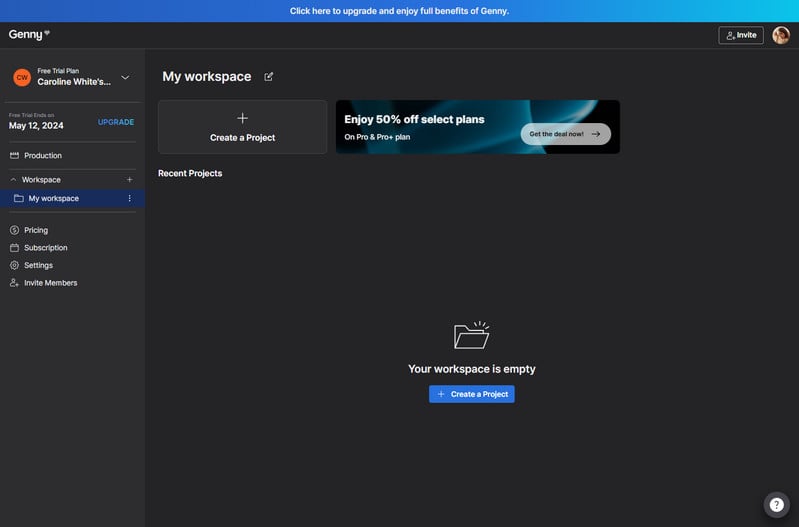799x527 pixels.
Task: Click blue Create a Project button
Action: pyautogui.click(x=471, y=394)
